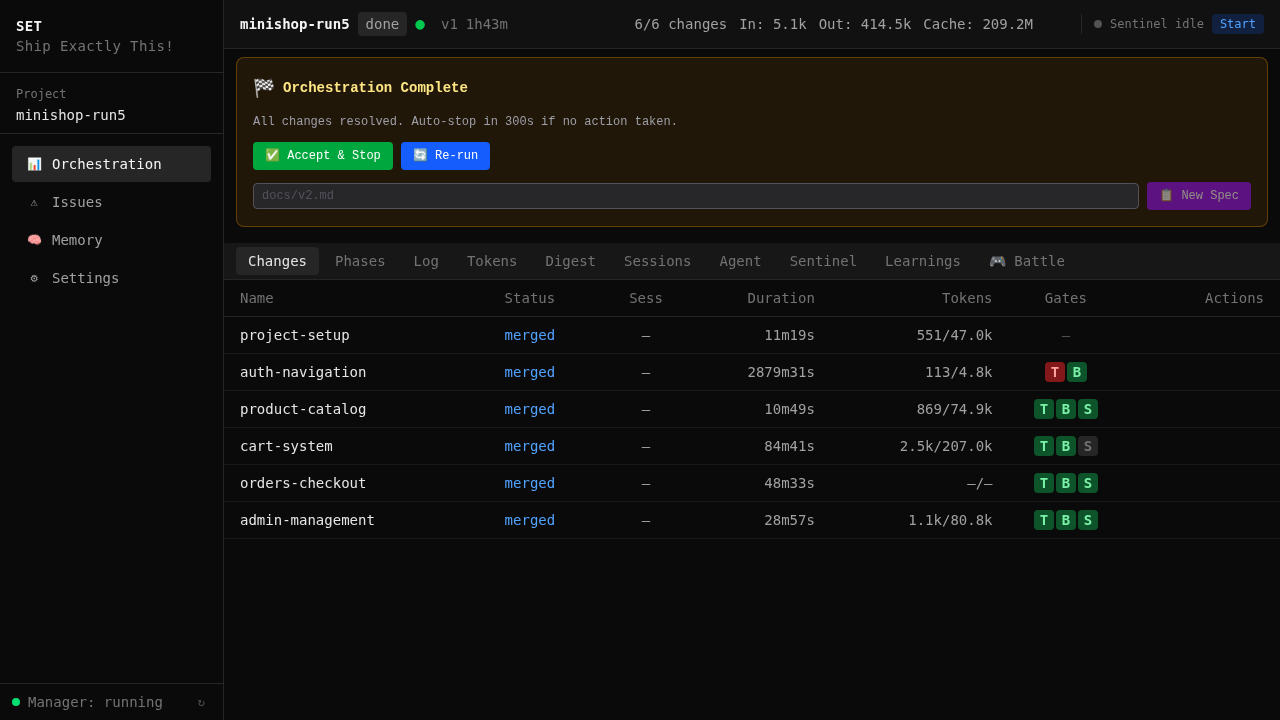Click the New Spec button
The image size is (1280, 720).
[1198, 196]
